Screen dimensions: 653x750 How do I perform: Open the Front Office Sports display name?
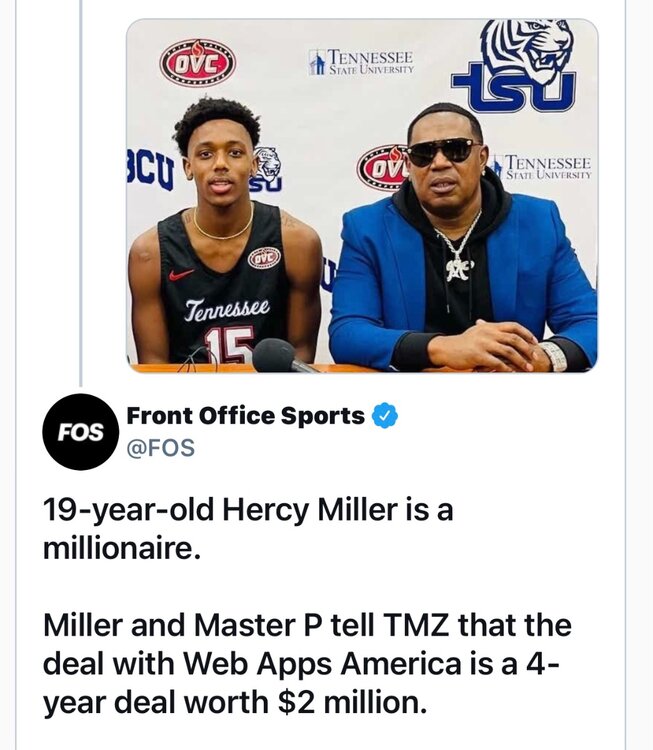pos(245,415)
